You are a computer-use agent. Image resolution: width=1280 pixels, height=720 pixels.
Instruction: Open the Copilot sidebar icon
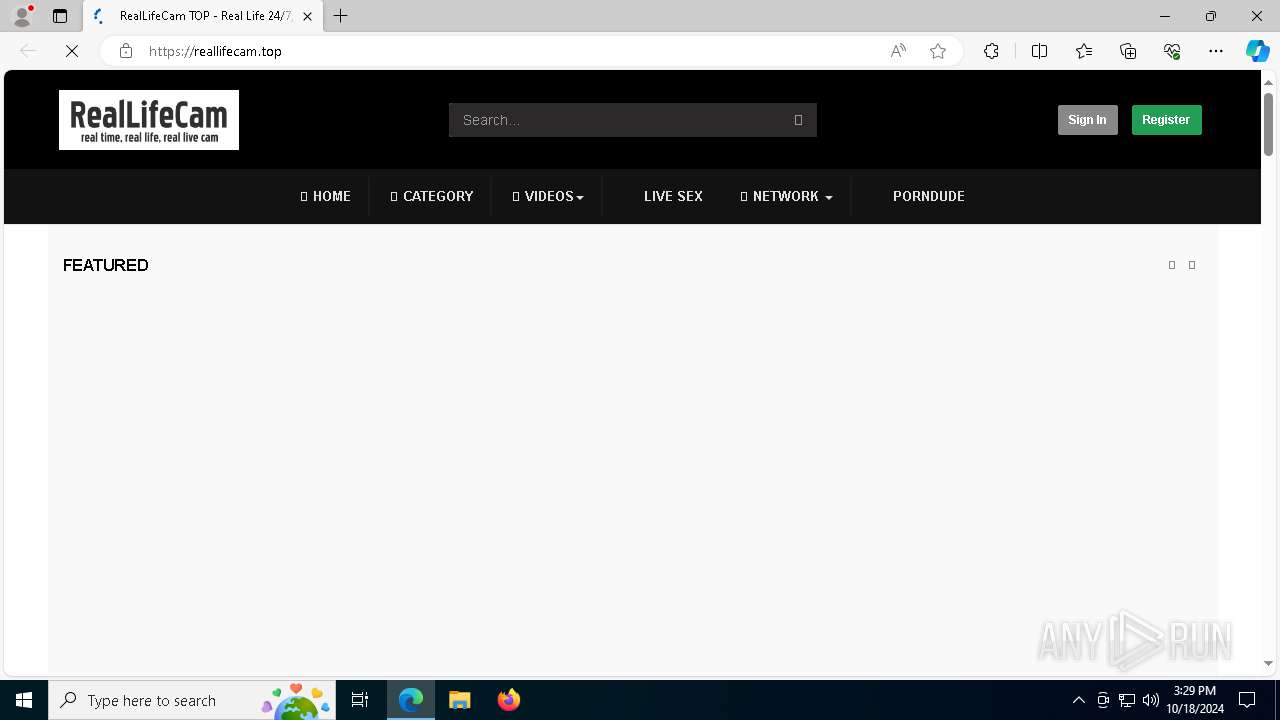(1258, 51)
